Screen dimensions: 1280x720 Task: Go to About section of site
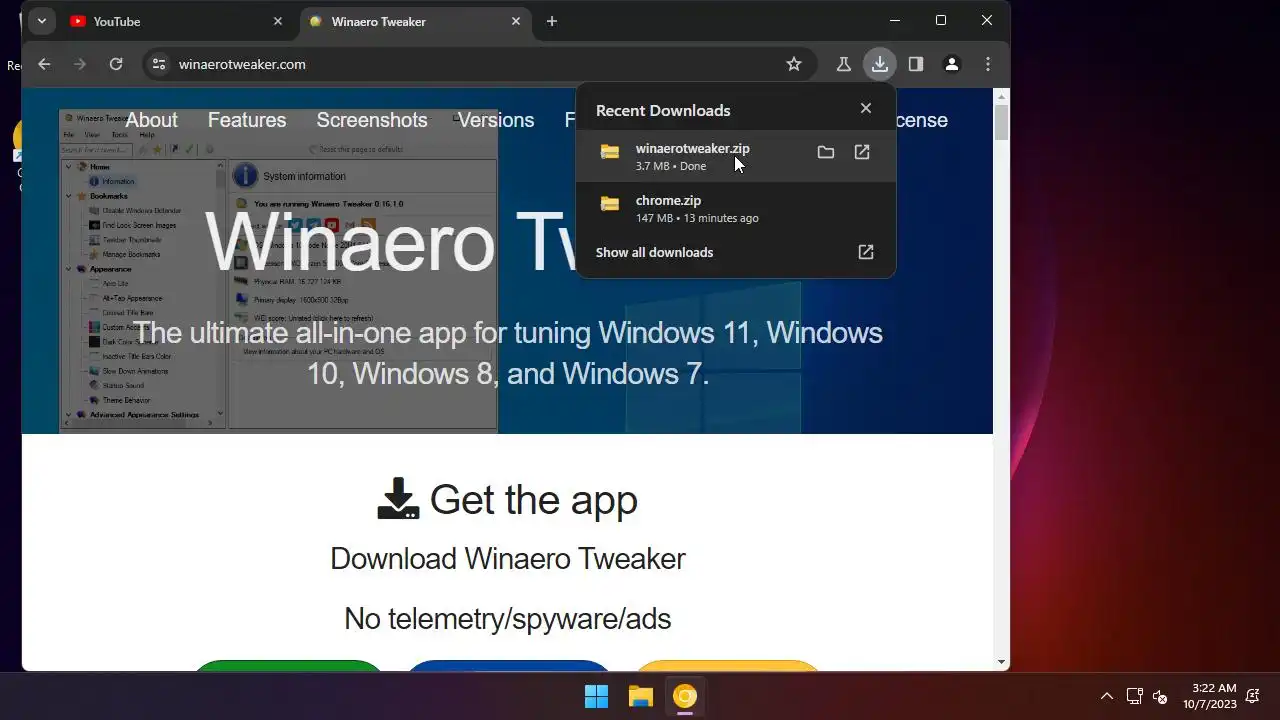coord(151,120)
